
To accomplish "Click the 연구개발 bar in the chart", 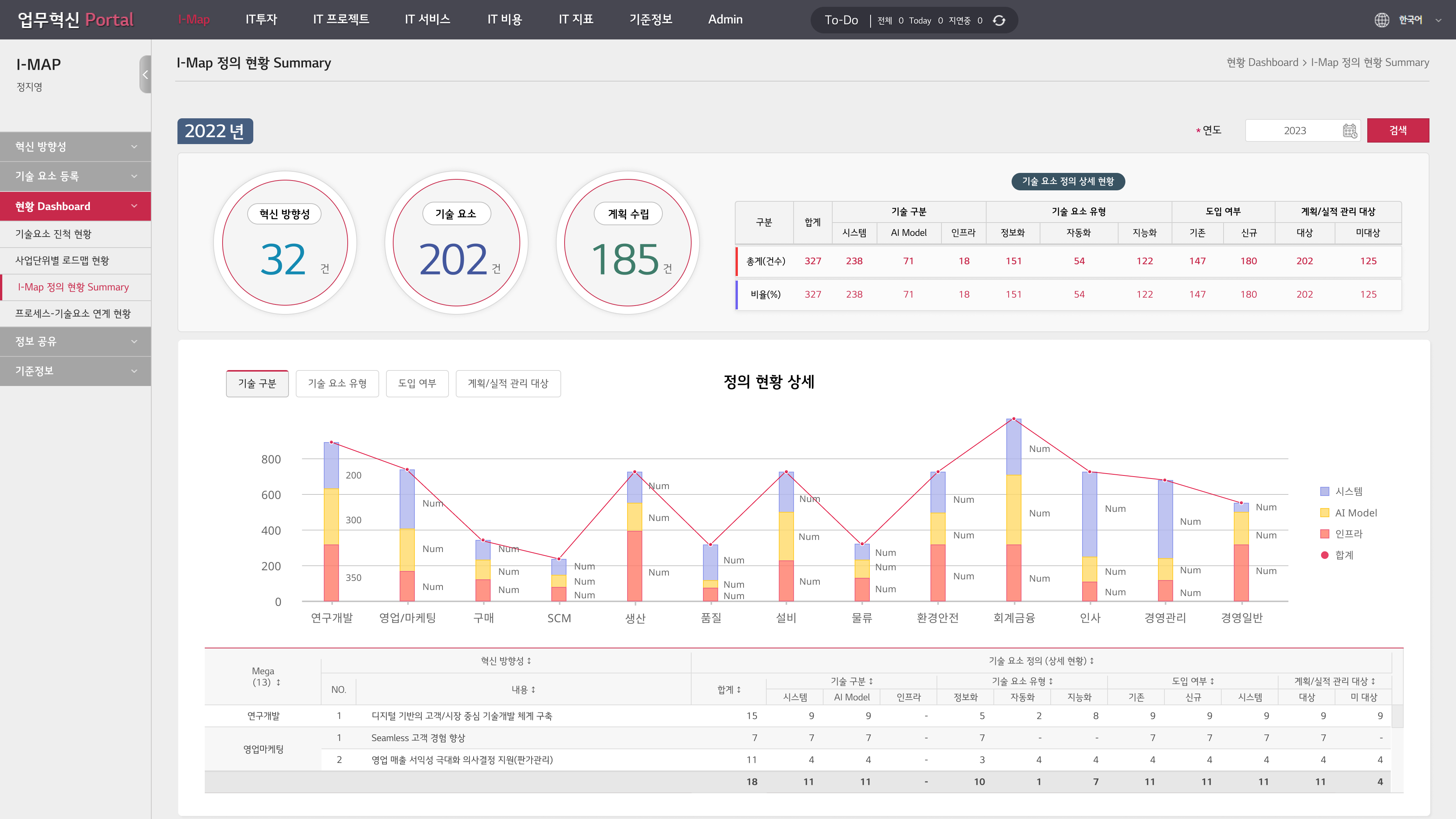I will [331, 522].
